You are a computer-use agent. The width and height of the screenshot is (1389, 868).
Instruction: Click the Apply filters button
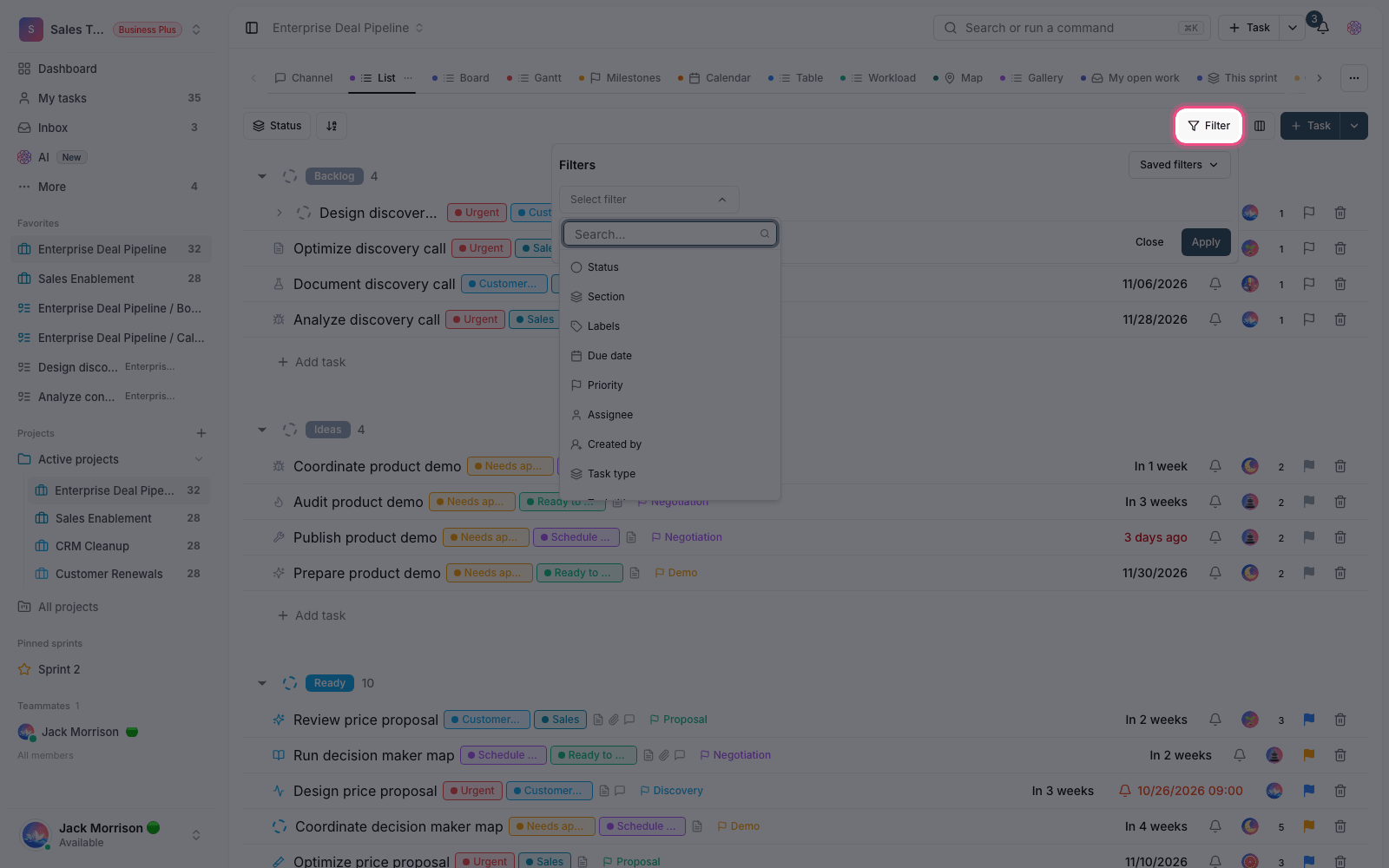pyautogui.click(x=1206, y=242)
